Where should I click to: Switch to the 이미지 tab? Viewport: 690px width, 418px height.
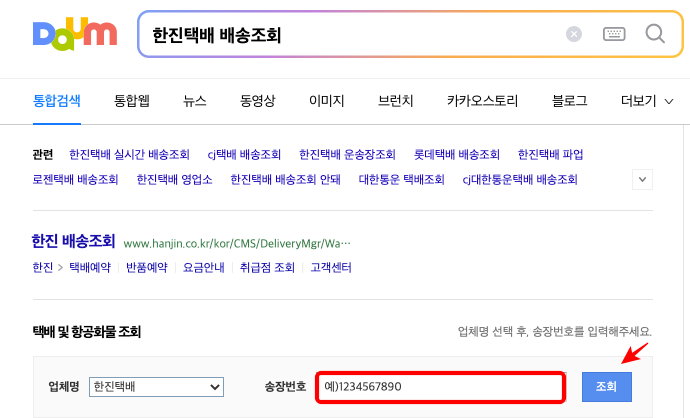click(x=327, y=101)
